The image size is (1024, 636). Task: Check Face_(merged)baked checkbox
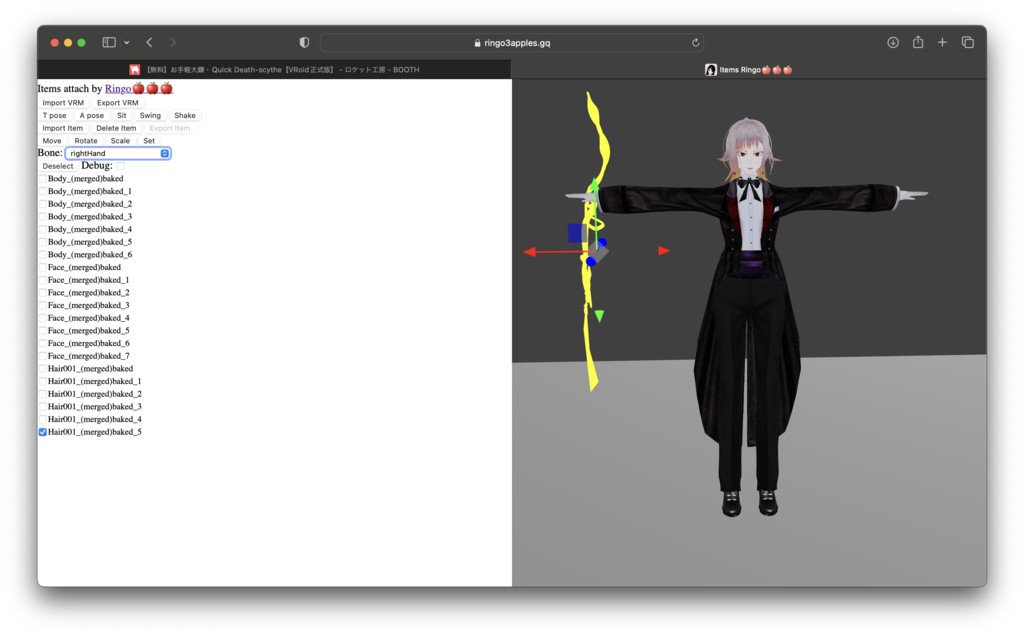click(x=42, y=267)
